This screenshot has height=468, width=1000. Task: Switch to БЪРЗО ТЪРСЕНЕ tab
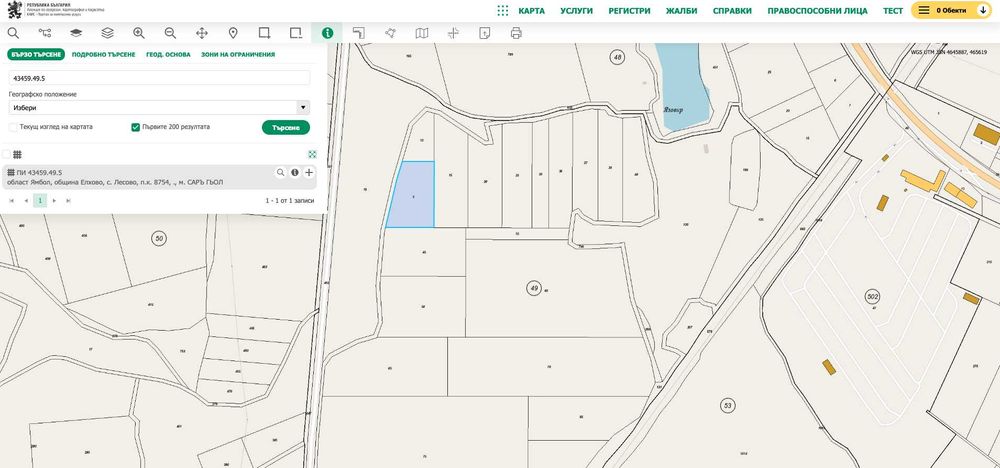click(x=36, y=55)
